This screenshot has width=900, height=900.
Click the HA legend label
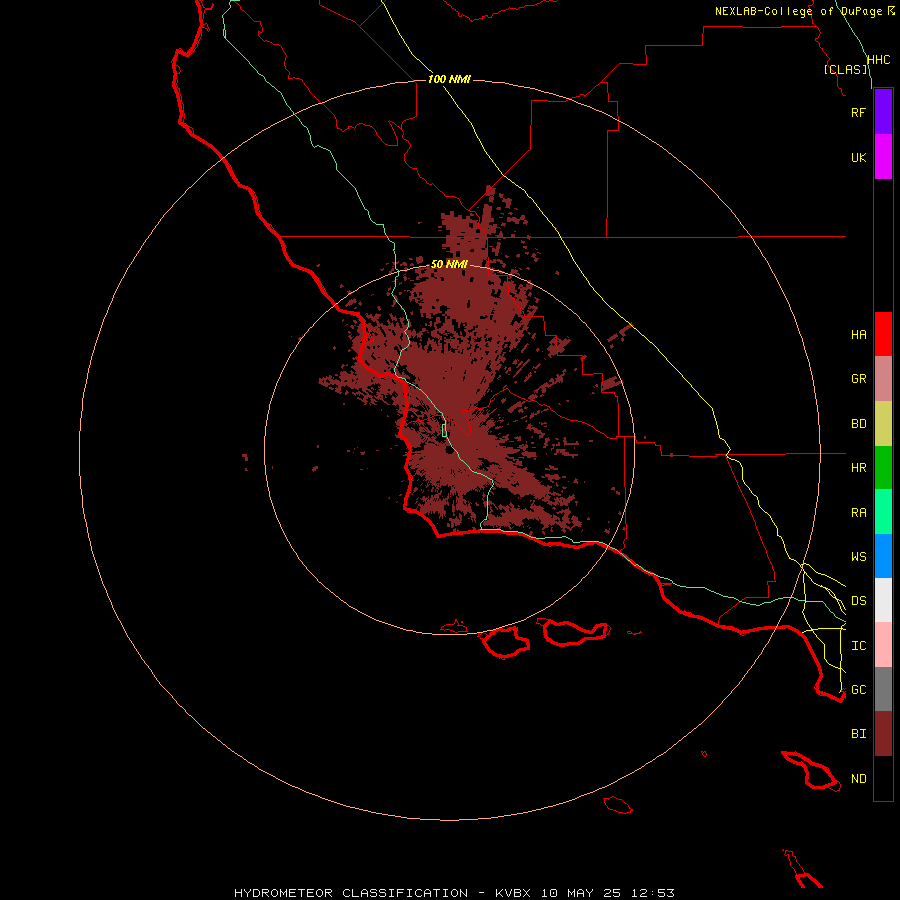tap(858, 335)
